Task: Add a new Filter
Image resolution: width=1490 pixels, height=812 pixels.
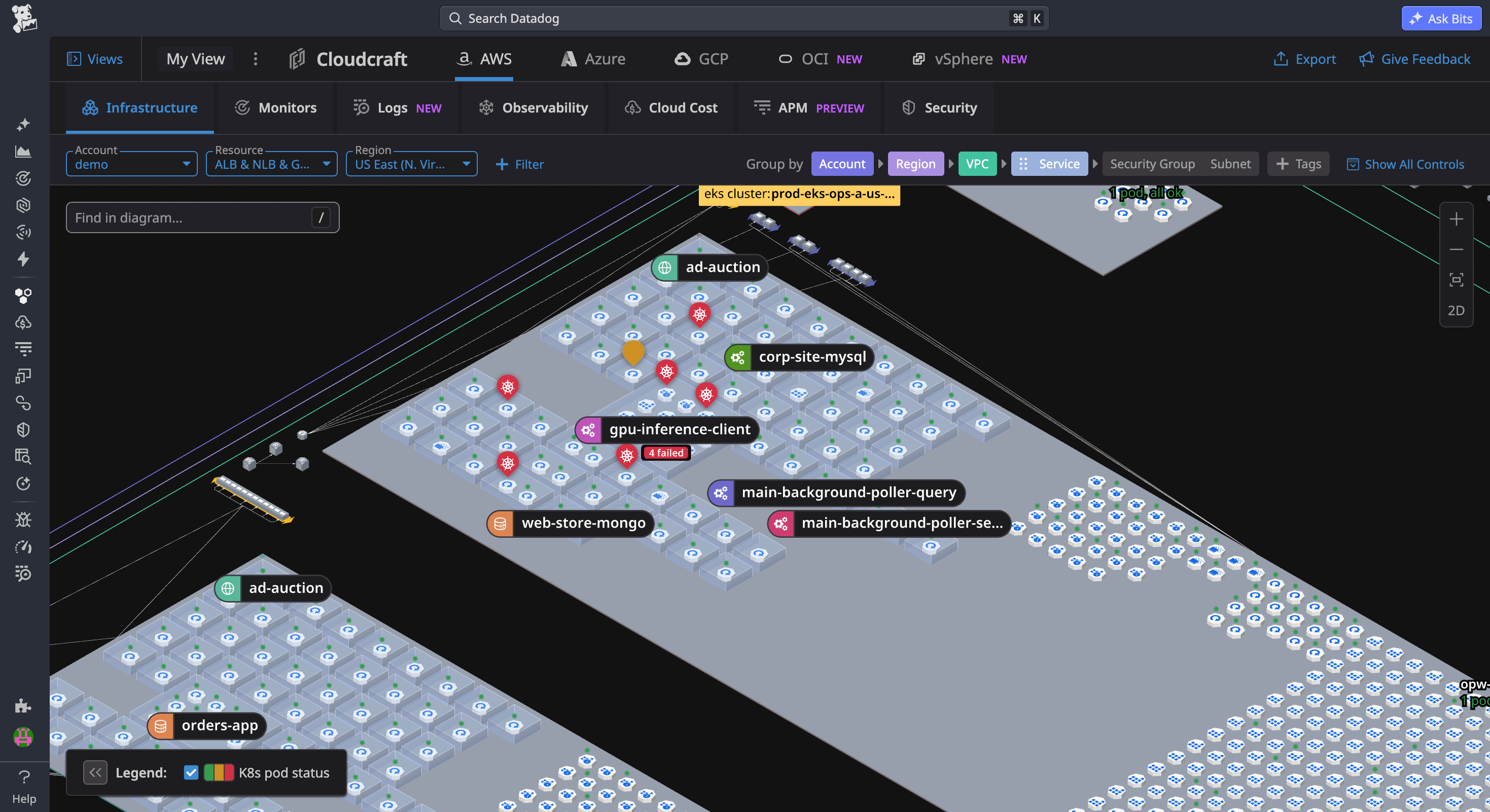Action: pyautogui.click(x=519, y=164)
